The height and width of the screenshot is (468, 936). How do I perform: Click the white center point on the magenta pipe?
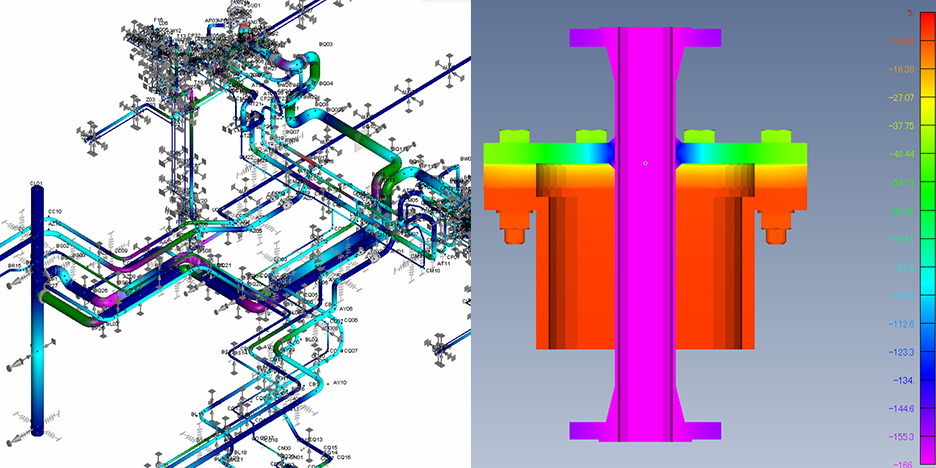[x=646, y=163]
